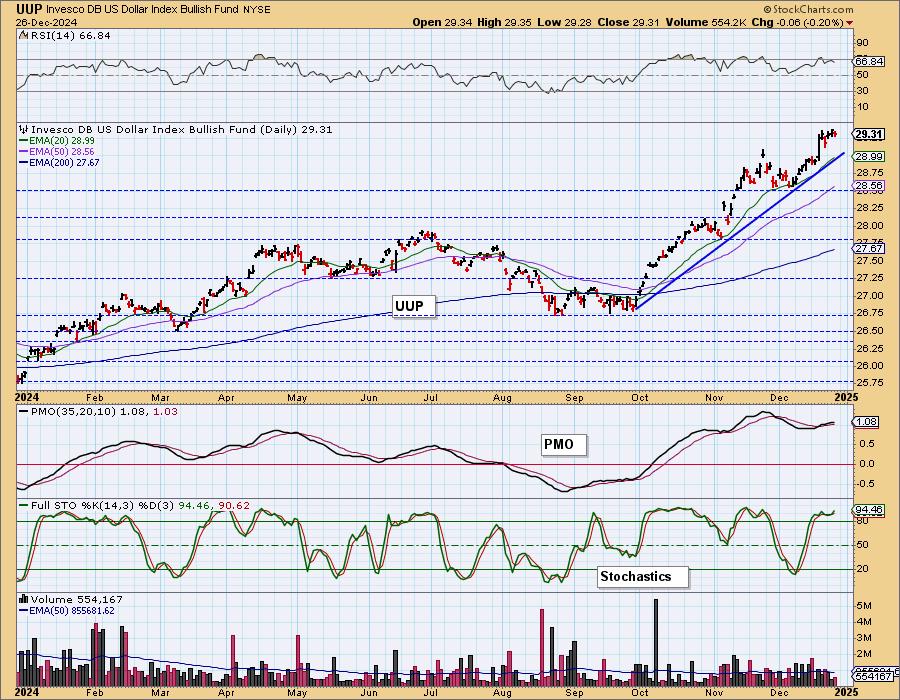Click the 'High 29.35' value

coord(504,22)
